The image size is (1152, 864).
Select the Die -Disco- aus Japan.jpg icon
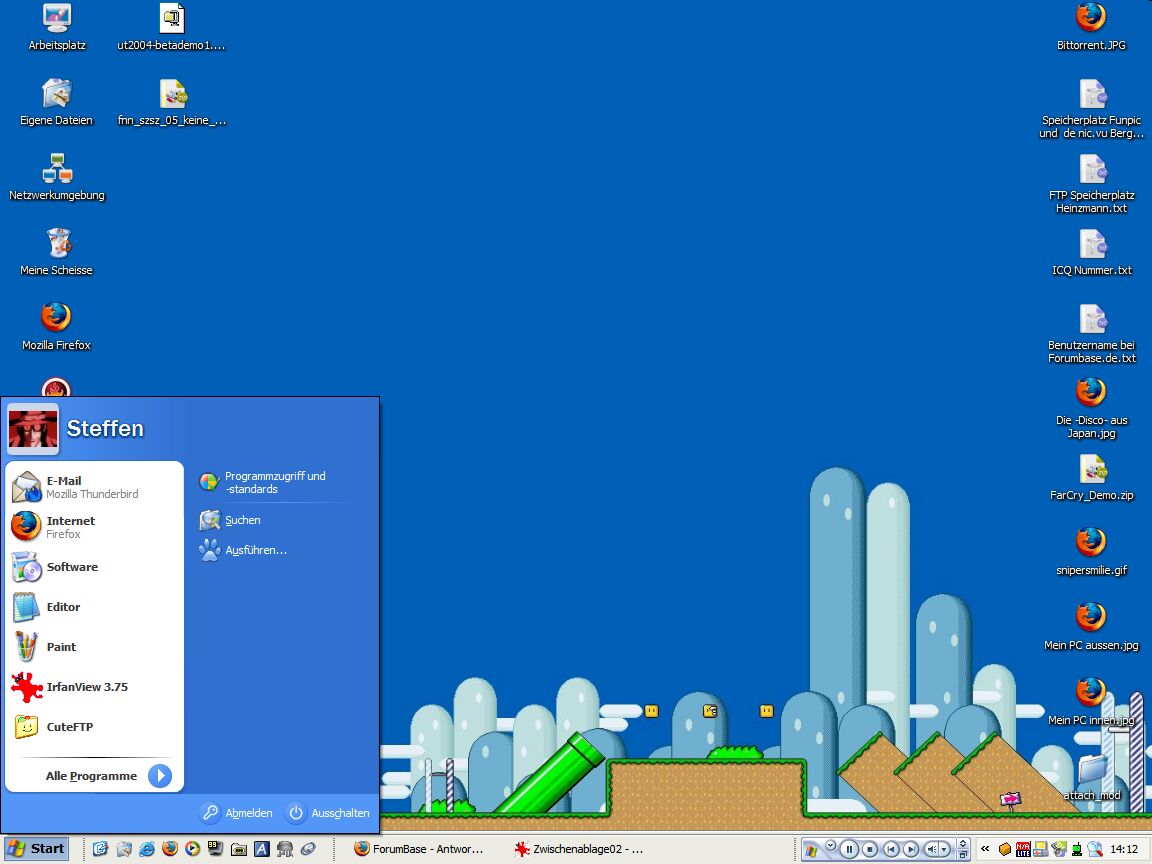point(1091,408)
